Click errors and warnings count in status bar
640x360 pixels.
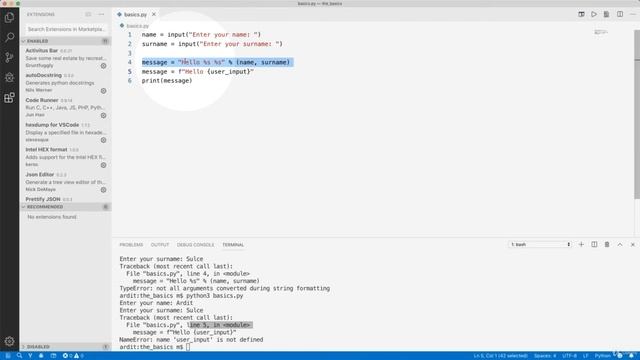[x=73, y=356]
